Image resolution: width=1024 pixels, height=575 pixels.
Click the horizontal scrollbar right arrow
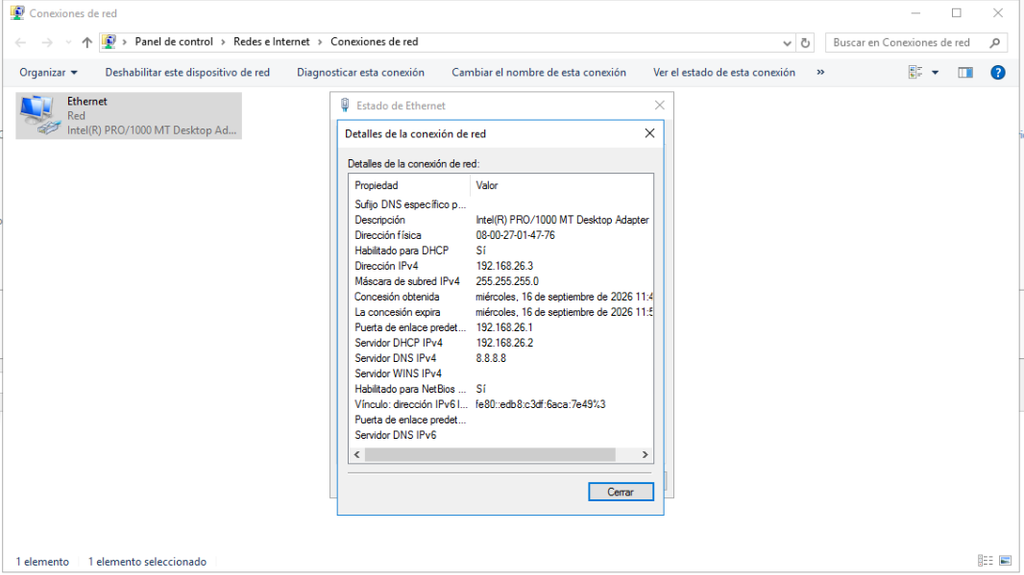point(645,455)
